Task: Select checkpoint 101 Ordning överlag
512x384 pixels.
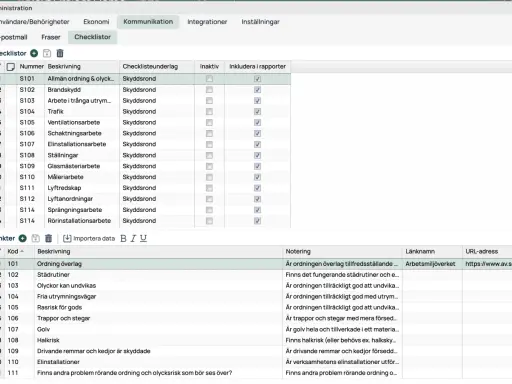Action: coord(256,264)
